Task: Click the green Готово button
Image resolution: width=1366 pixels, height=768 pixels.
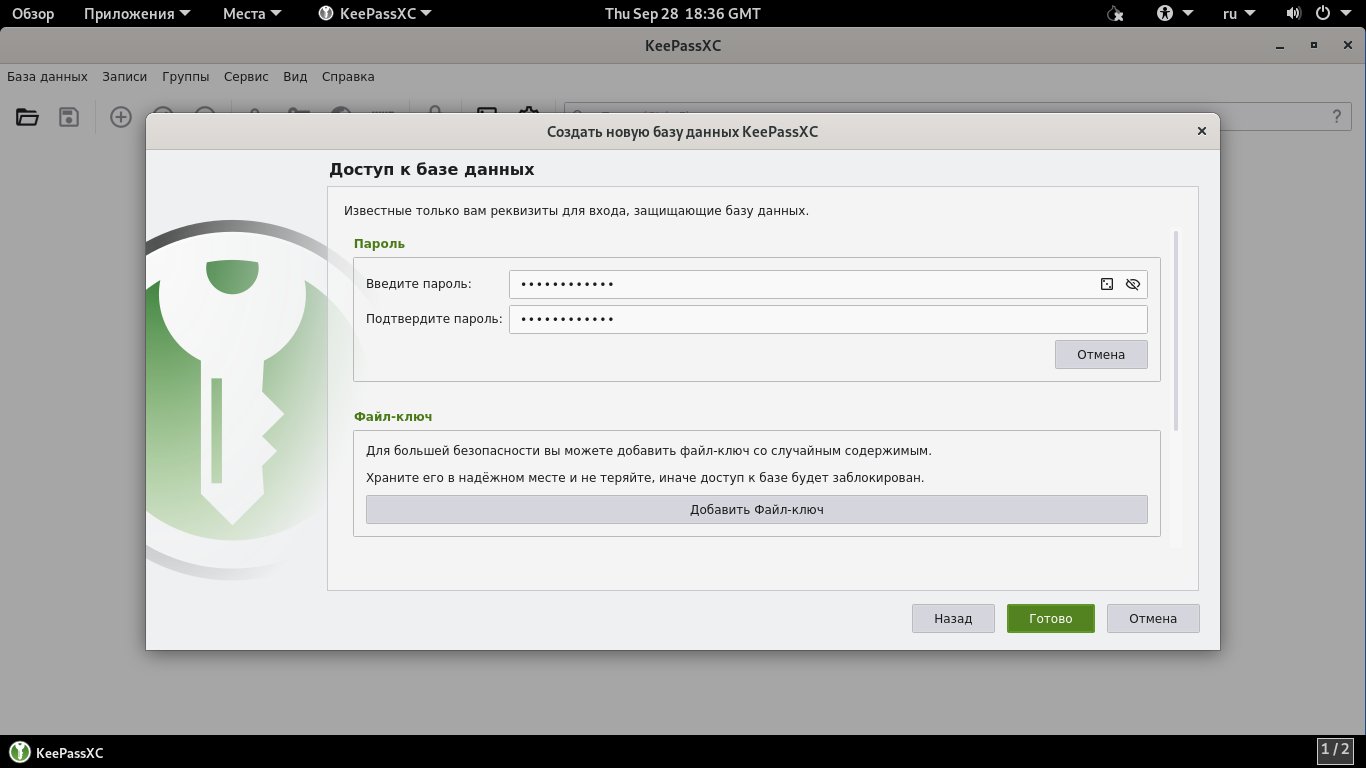Action: [x=1050, y=618]
